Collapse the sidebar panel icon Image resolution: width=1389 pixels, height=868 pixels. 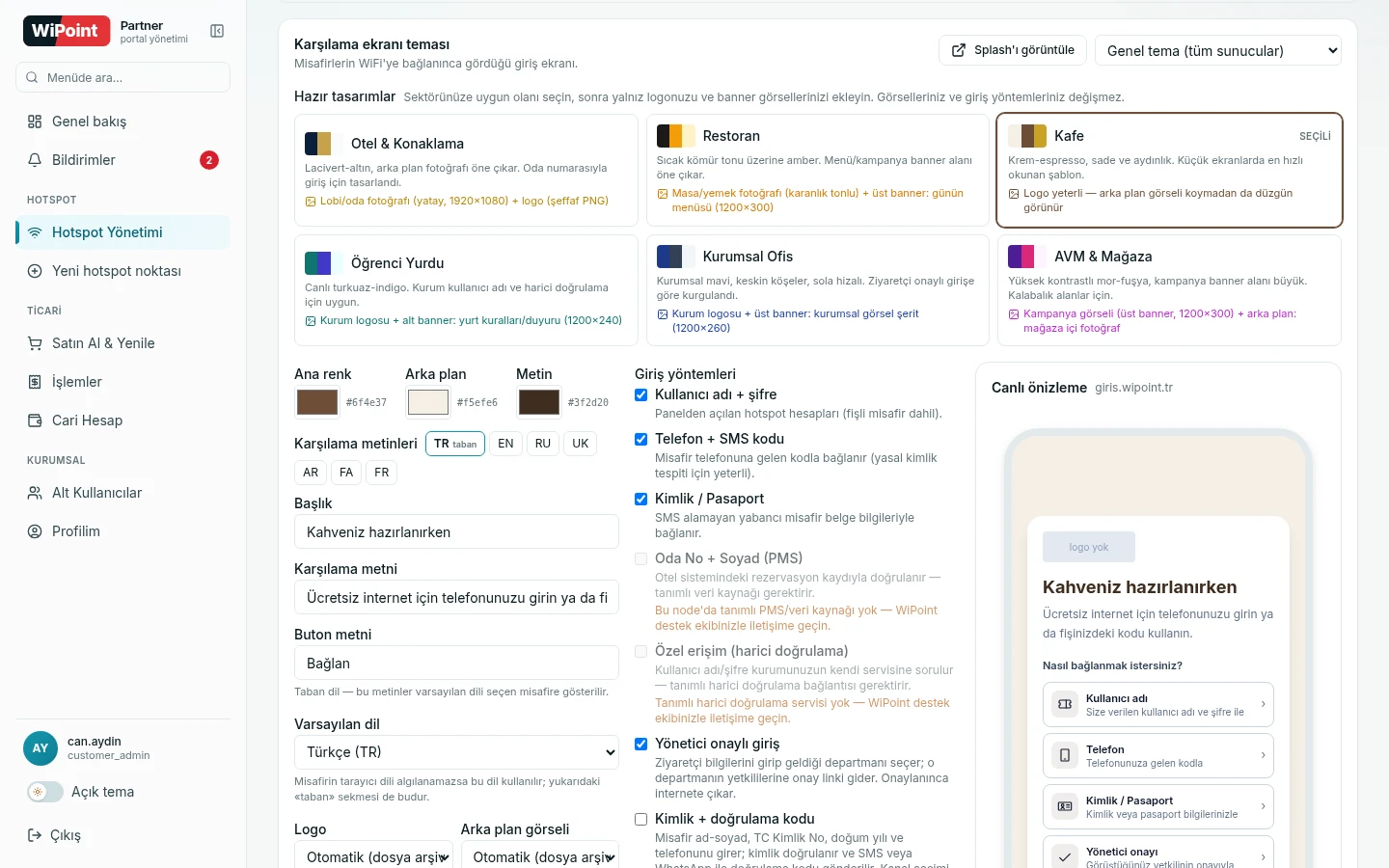[217, 31]
